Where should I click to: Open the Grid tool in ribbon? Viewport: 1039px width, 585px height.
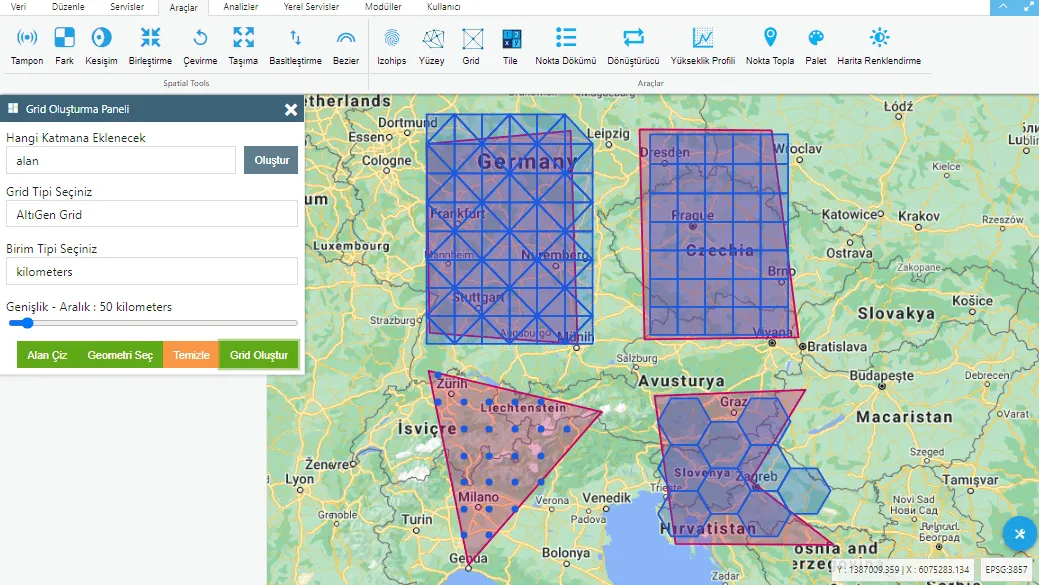pyautogui.click(x=471, y=46)
